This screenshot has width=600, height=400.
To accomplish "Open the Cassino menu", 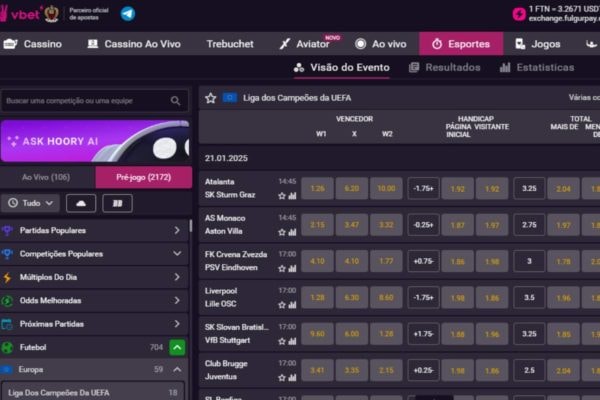I will pyautogui.click(x=33, y=44).
